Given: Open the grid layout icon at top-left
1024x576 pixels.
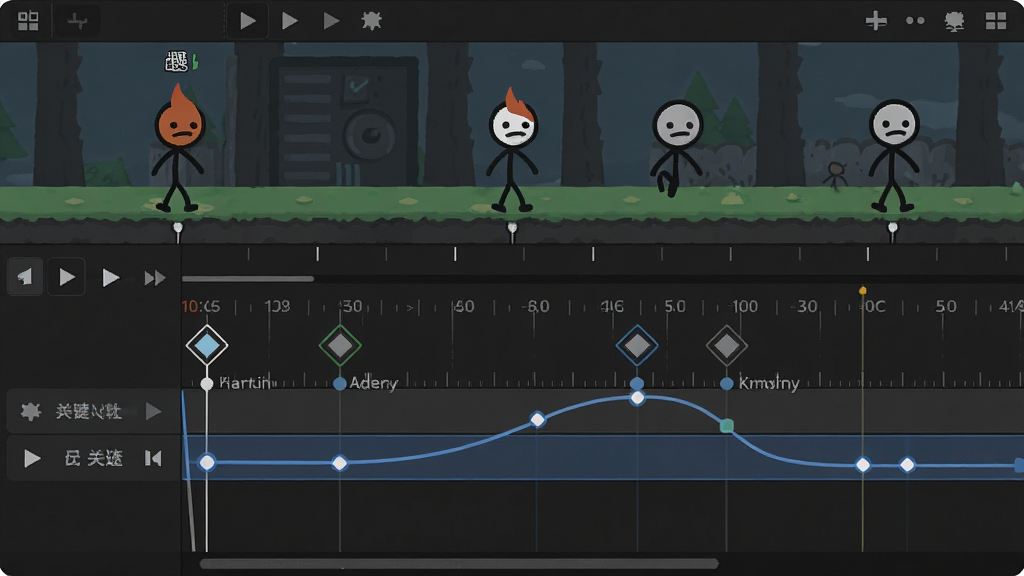Looking at the screenshot, I should (28, 21).
